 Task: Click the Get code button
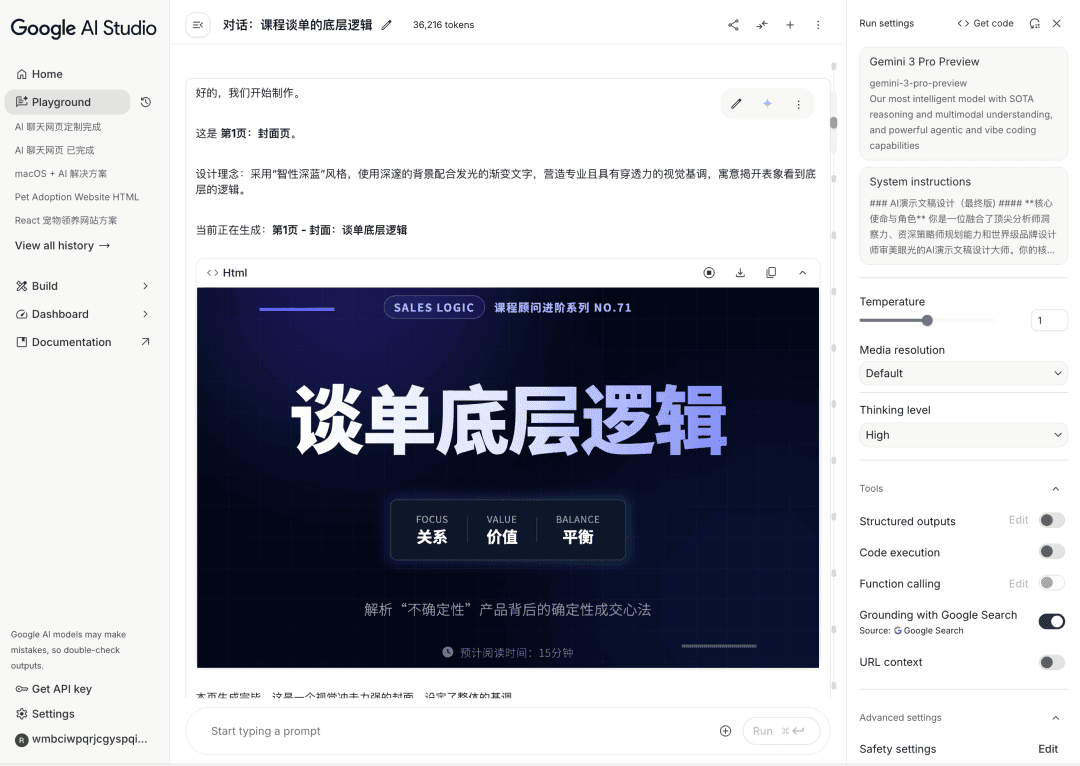point(985,24)
